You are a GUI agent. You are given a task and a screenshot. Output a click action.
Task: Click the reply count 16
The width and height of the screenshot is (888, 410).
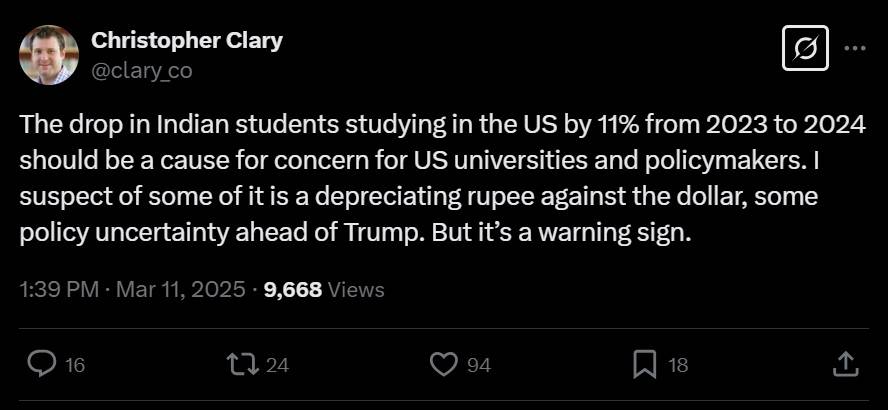pos(75,365)
